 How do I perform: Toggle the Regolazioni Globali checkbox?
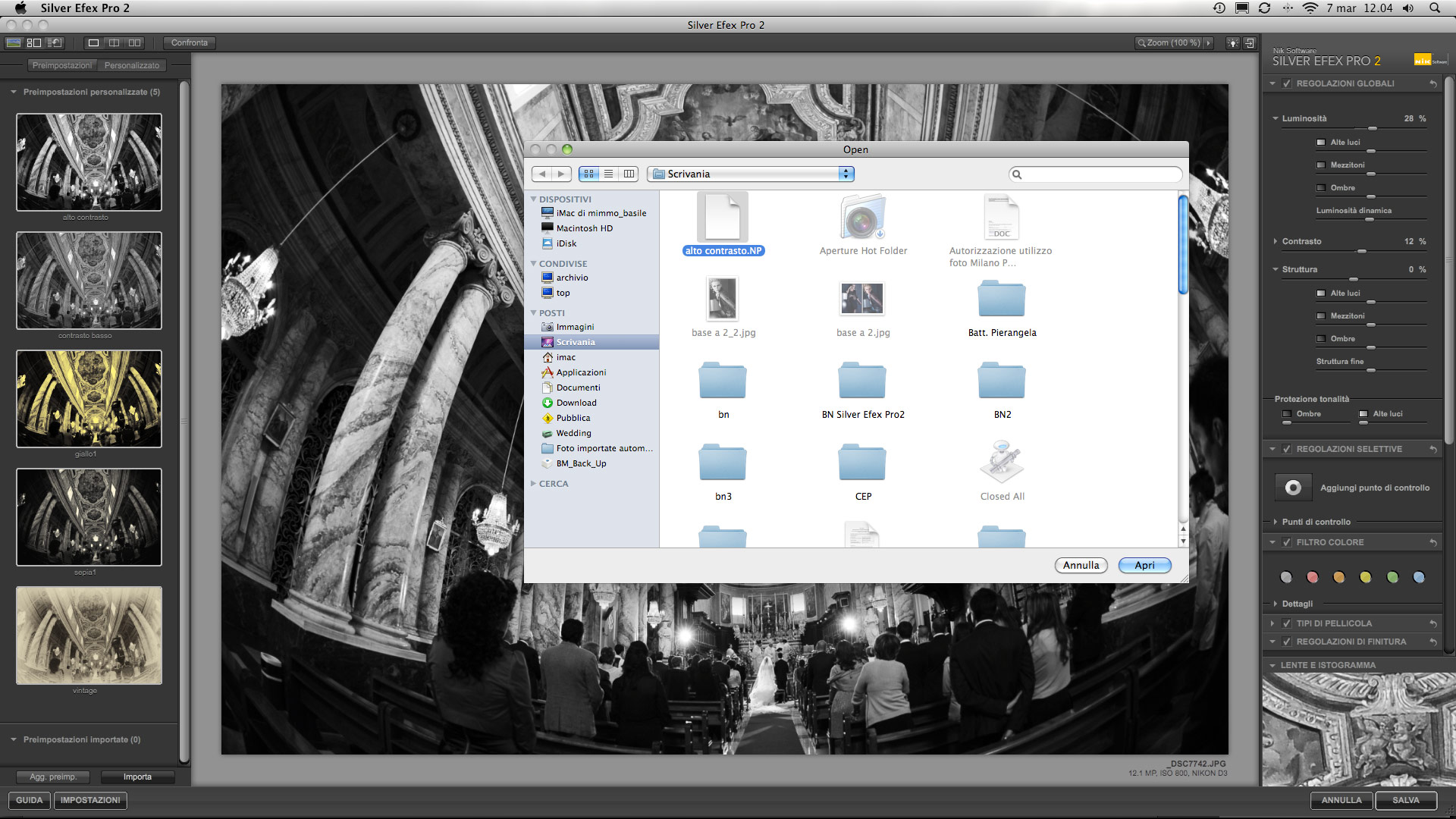[1287, 83]
